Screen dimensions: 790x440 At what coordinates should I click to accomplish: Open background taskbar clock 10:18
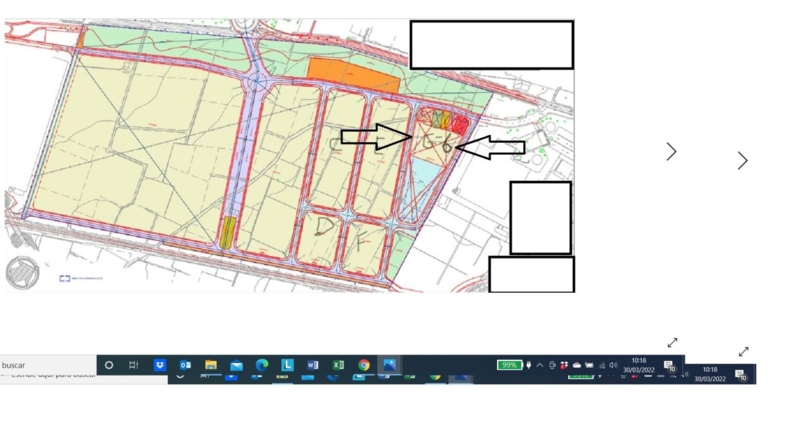click(710, 374)
